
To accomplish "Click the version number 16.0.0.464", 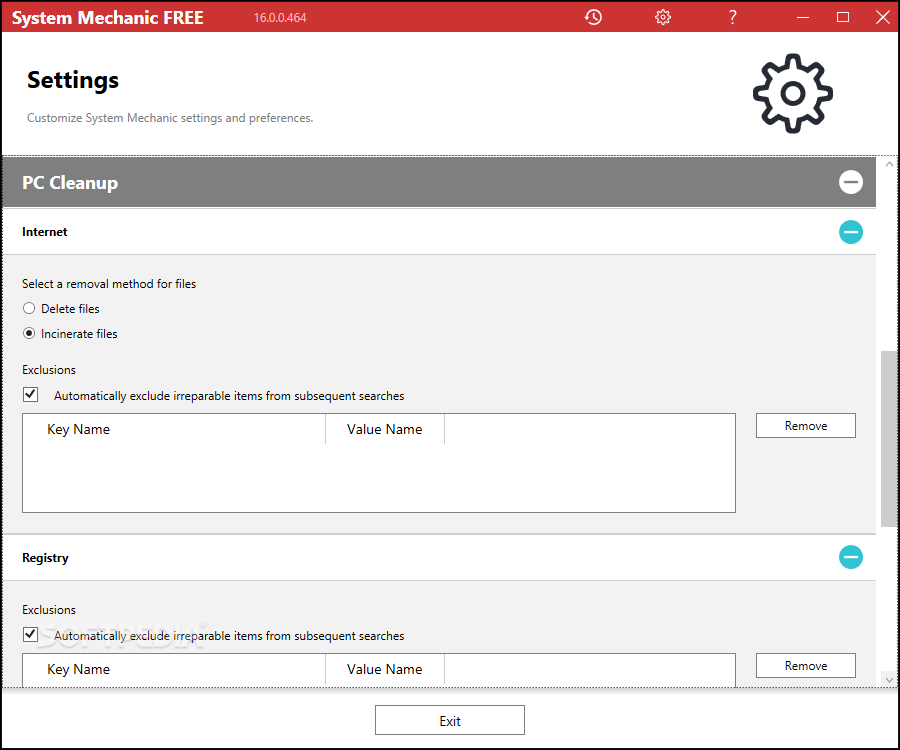I will coord(280,18).
